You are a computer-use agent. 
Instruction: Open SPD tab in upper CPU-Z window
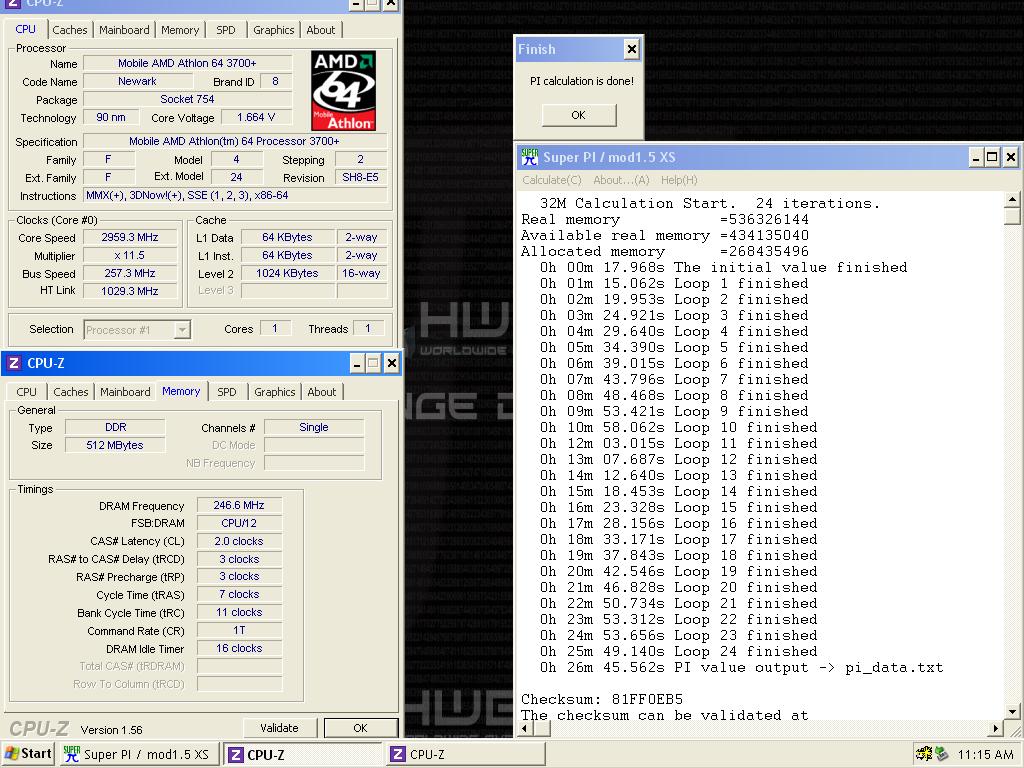click(226, 30)
